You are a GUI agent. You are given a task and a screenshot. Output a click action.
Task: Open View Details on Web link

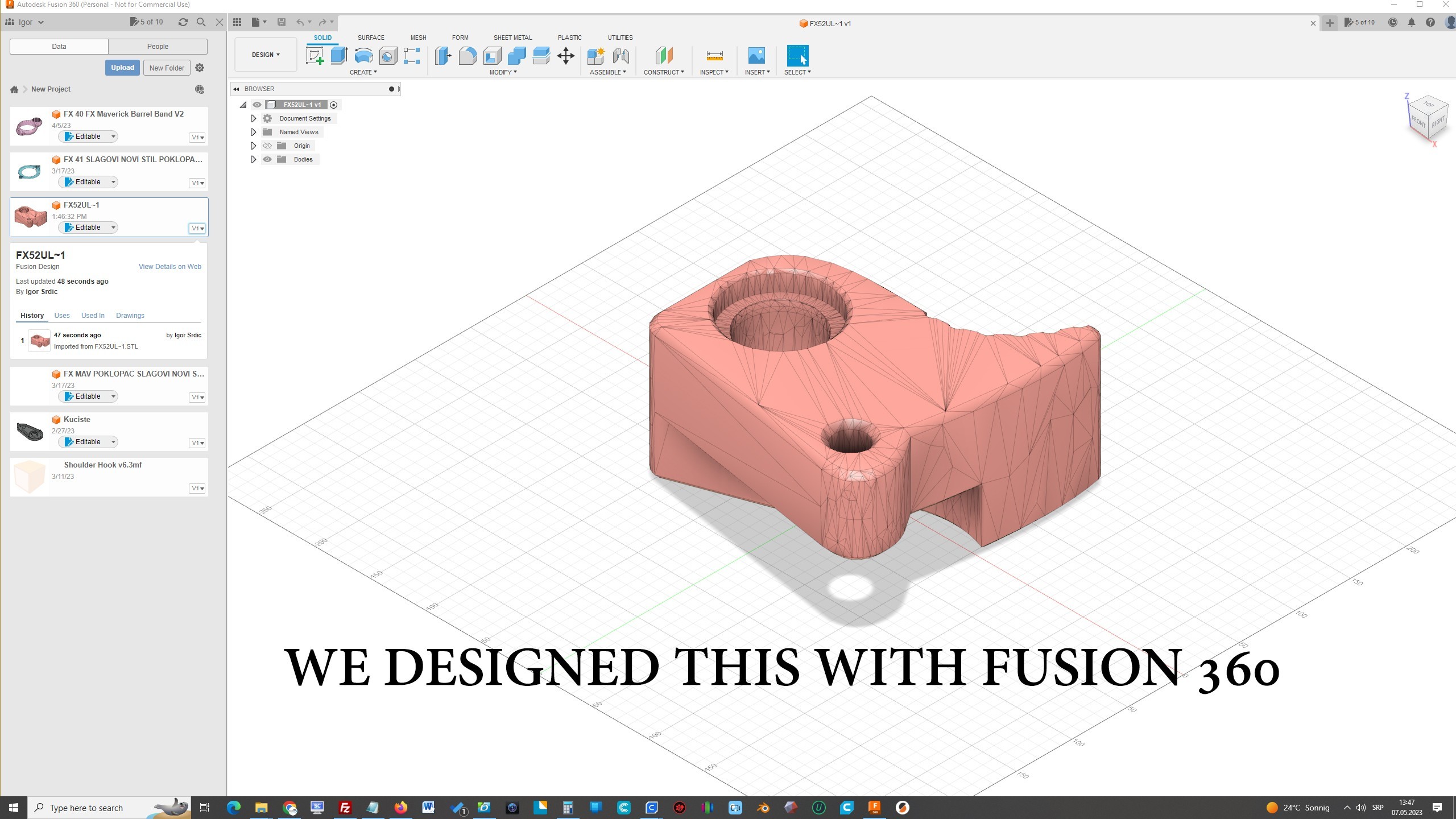coord(169,267)
